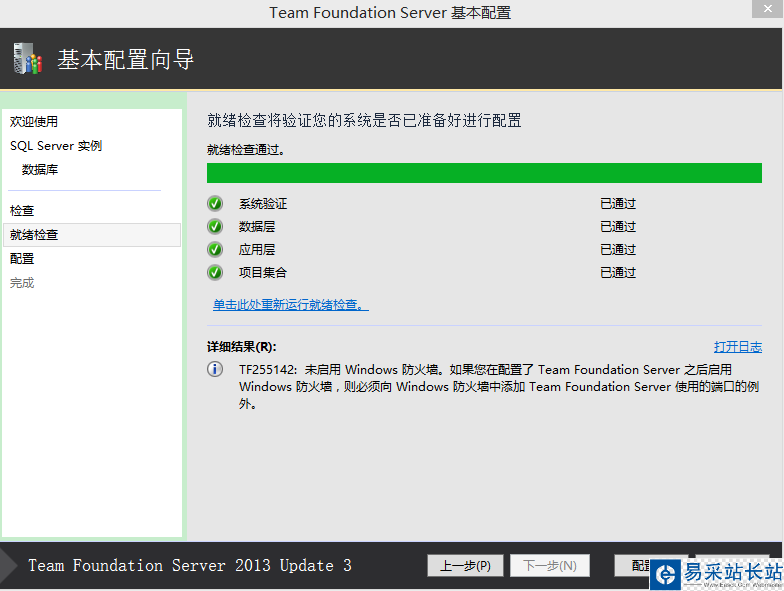Image resolution: width=784 pixels, height=591 pixels.
Task: Click the 基本配置向导 header title
Action: 126,59
